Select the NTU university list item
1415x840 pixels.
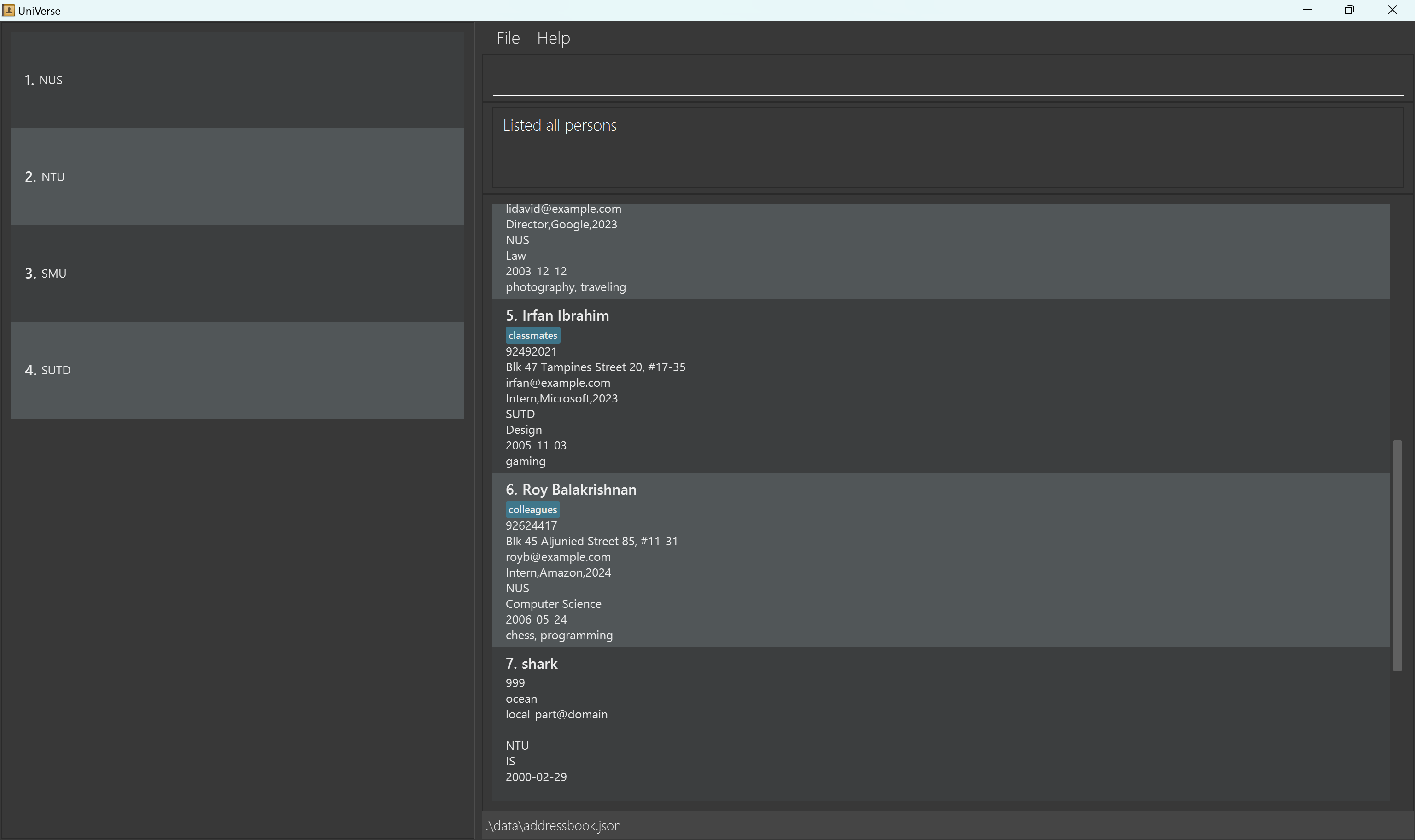[x=237, y=176]
